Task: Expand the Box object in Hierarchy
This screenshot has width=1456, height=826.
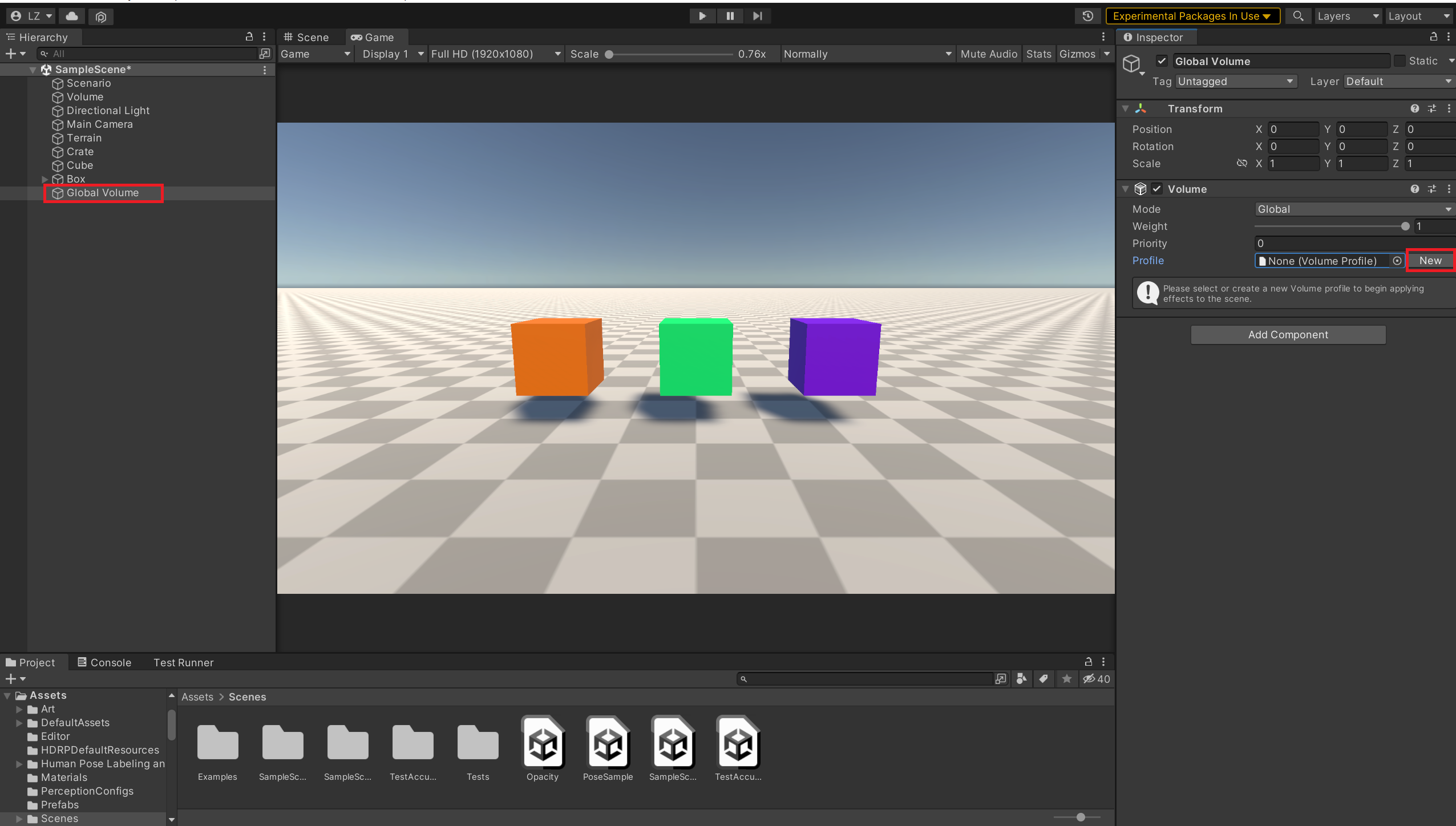Action: coord(45,179)
